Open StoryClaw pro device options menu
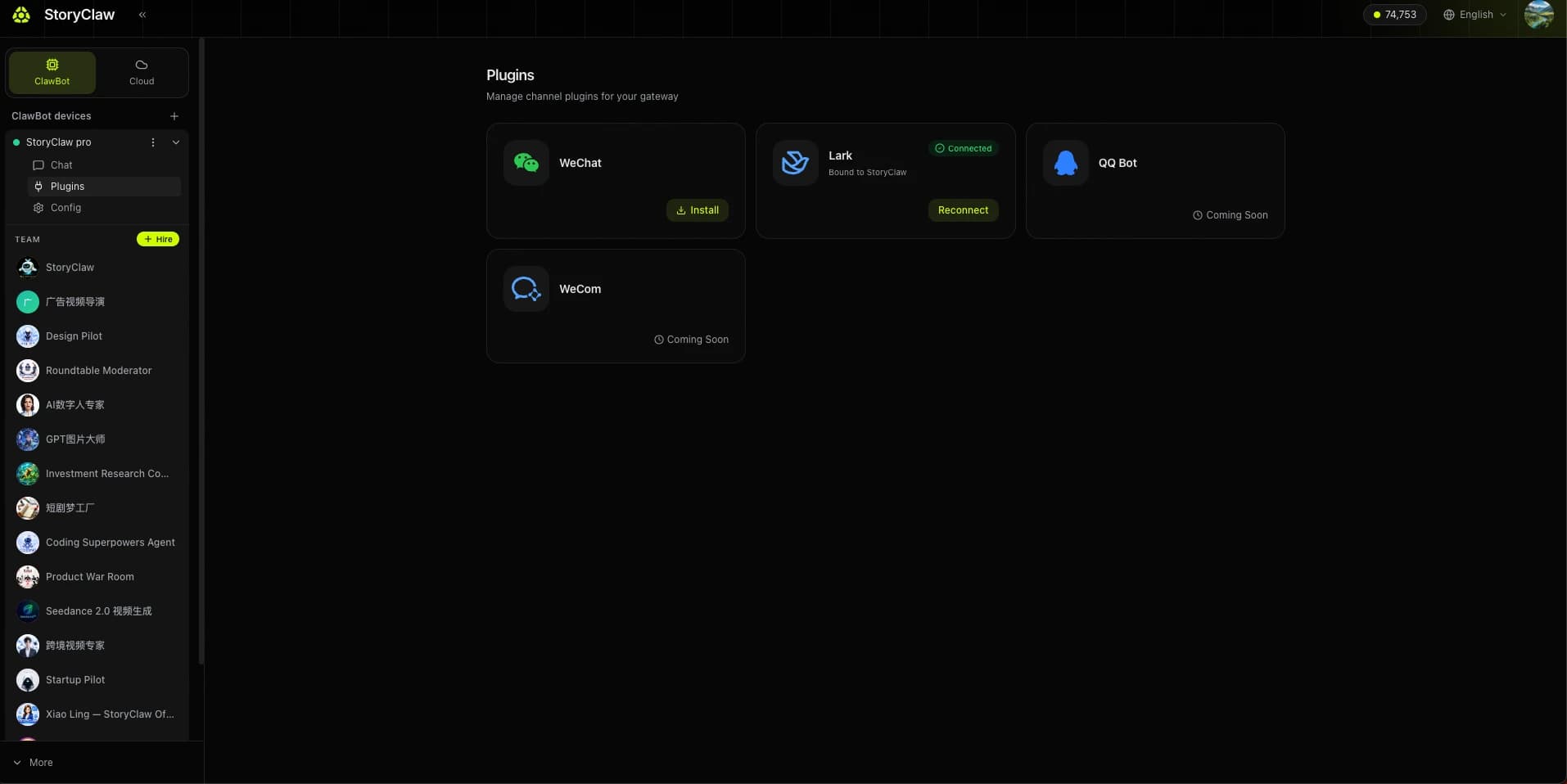Image resolution: width=1567 pixels, height=784 pixels. 153,142
